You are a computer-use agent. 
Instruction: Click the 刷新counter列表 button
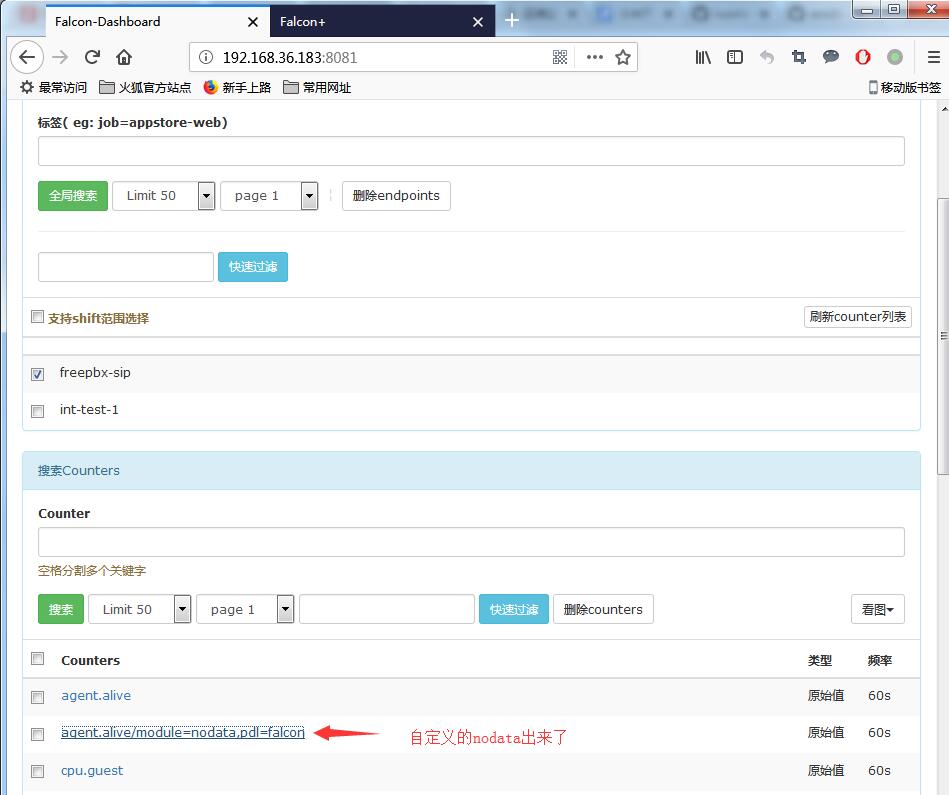point(857,317)
